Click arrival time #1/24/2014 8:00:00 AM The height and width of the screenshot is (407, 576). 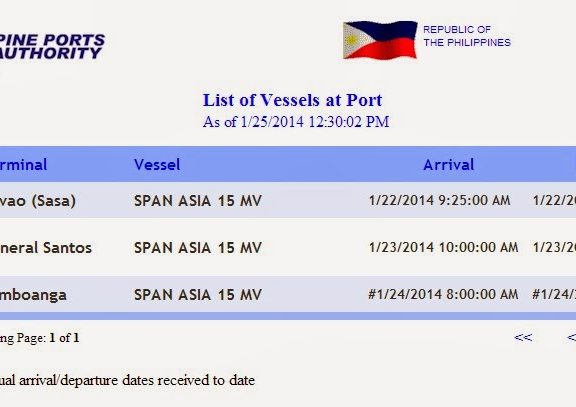point(443,294)
